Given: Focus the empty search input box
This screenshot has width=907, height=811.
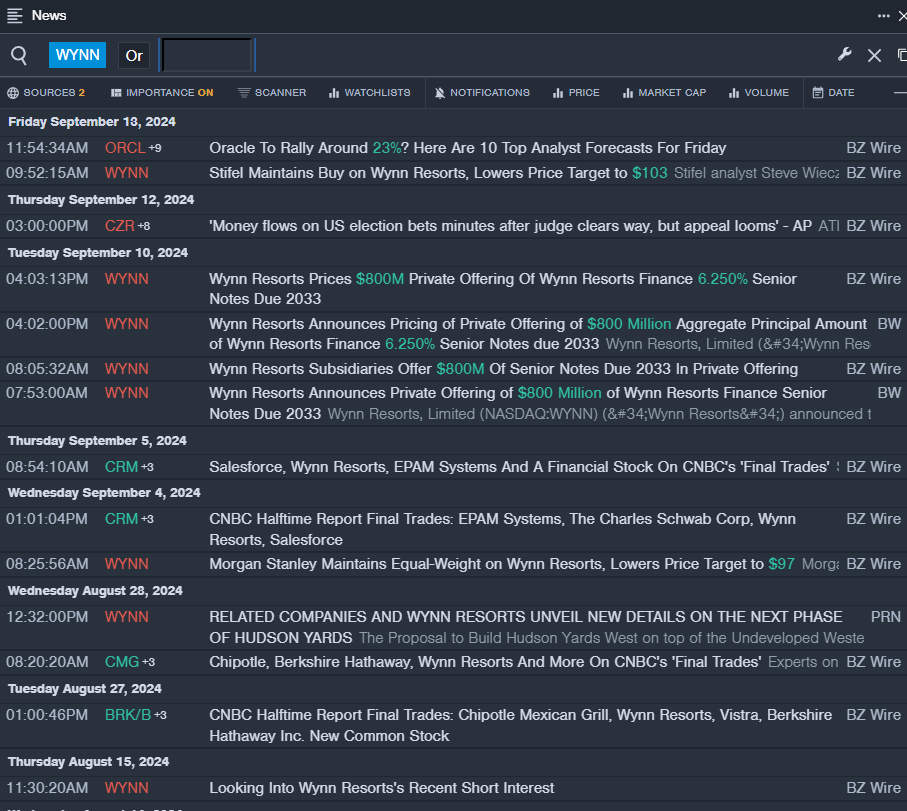Looking at the screenshot, I should click(x=207, y=56).
